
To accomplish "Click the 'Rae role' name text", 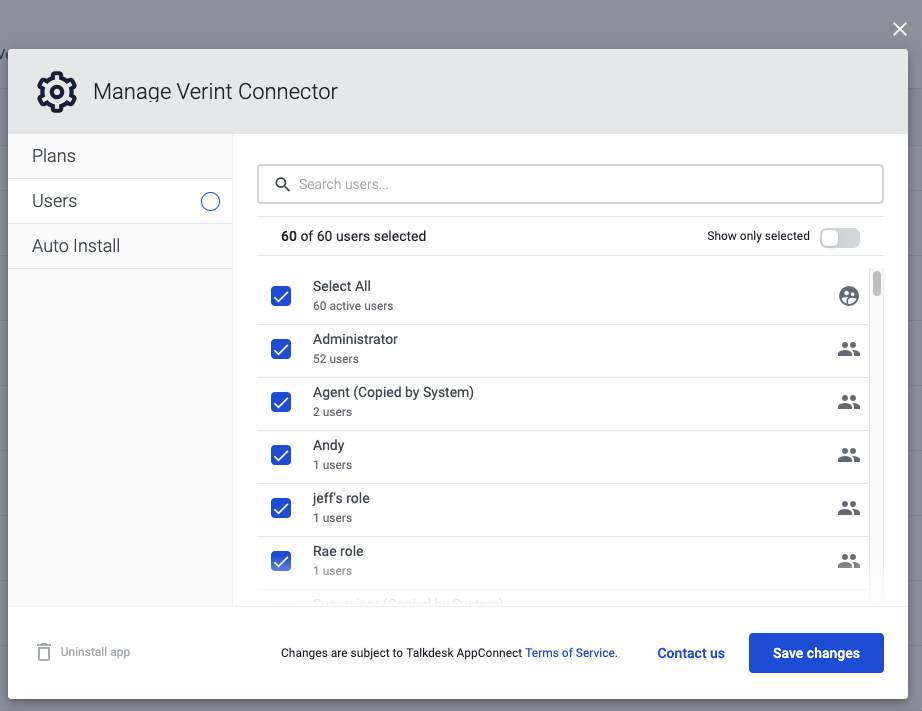I will [338, 551].
